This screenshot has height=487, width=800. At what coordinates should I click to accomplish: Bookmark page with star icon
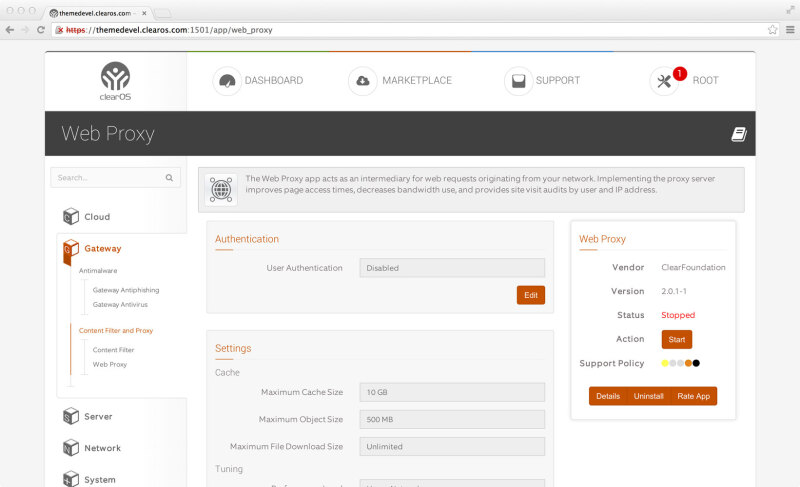pyautogui.click(x=772, y=30)
